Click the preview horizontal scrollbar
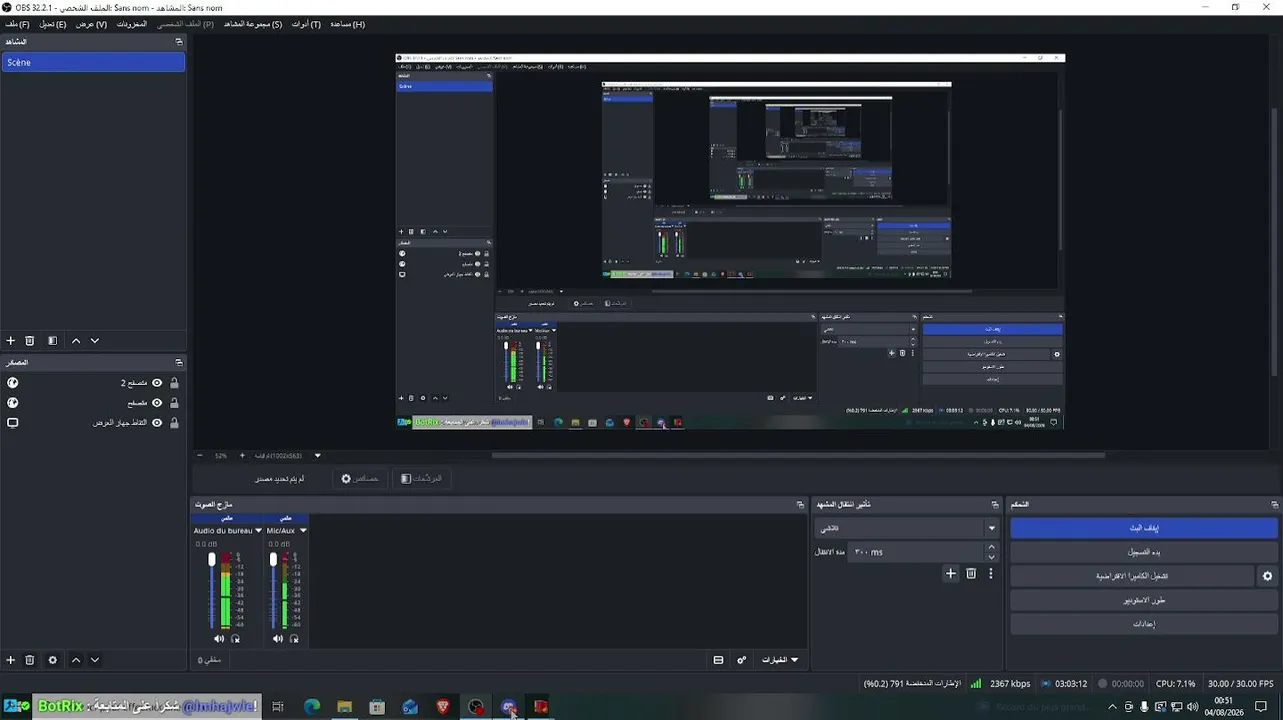Viewport: 1283px width, 720px height. 798,456
